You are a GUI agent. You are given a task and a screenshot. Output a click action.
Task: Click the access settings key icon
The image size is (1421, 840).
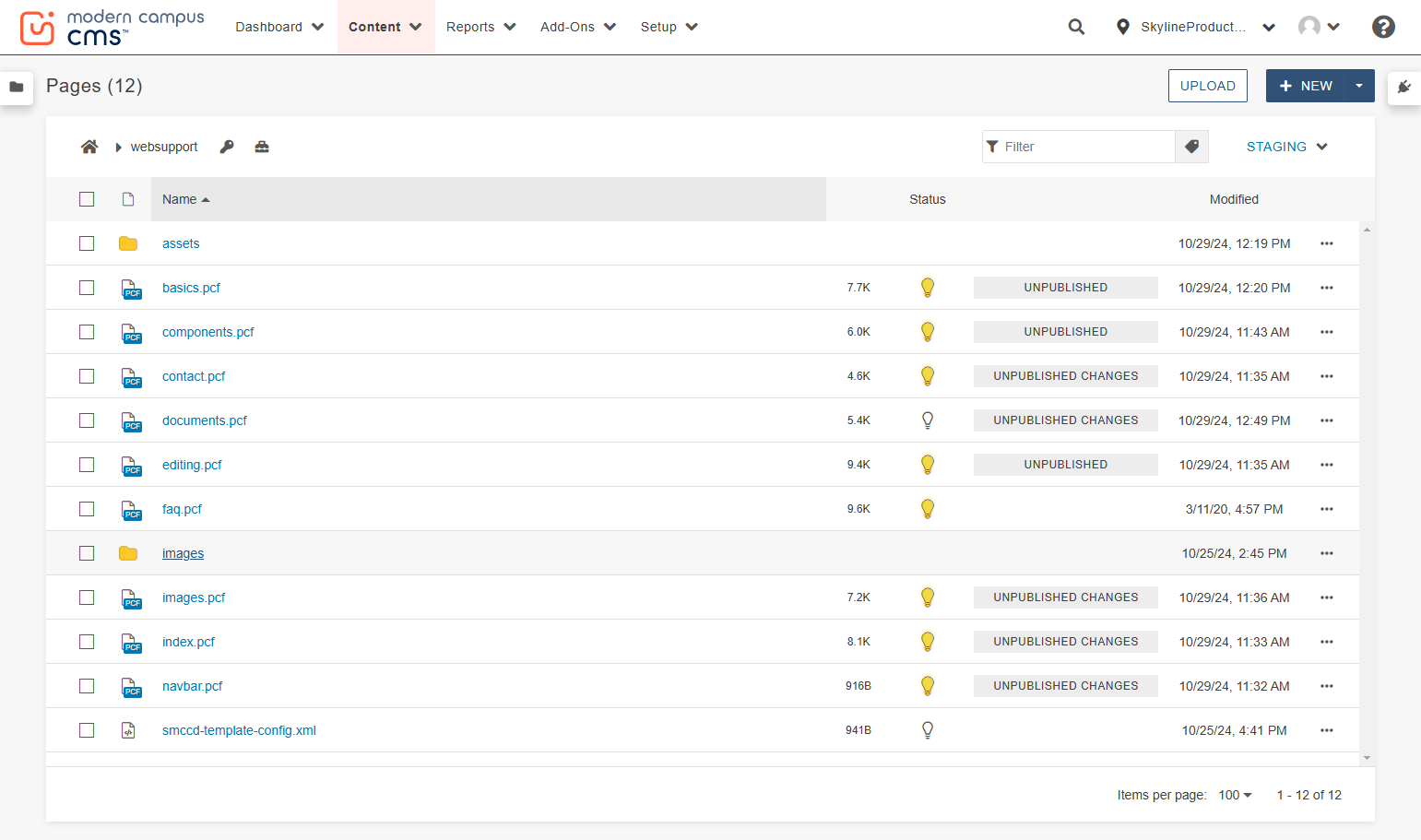tap(227, 147)
